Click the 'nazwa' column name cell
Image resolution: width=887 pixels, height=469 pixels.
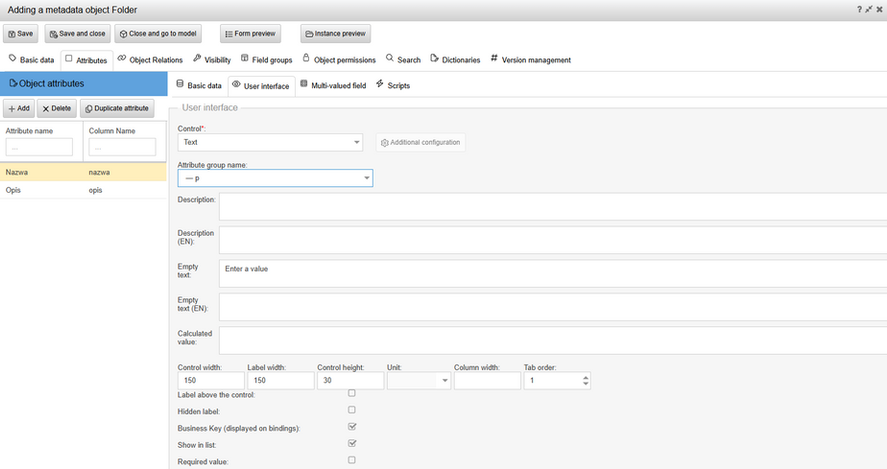pos(100,172)
